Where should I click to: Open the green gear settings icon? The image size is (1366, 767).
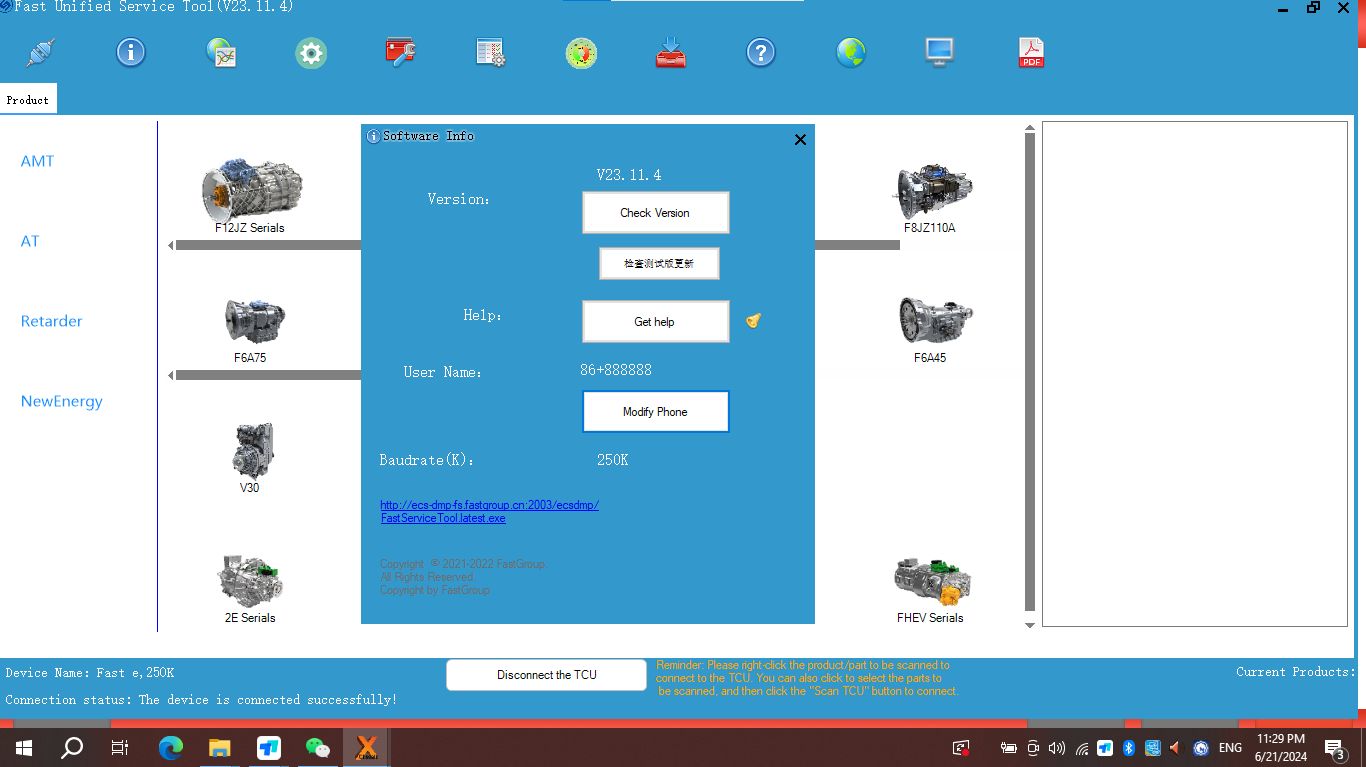point(311,53)
